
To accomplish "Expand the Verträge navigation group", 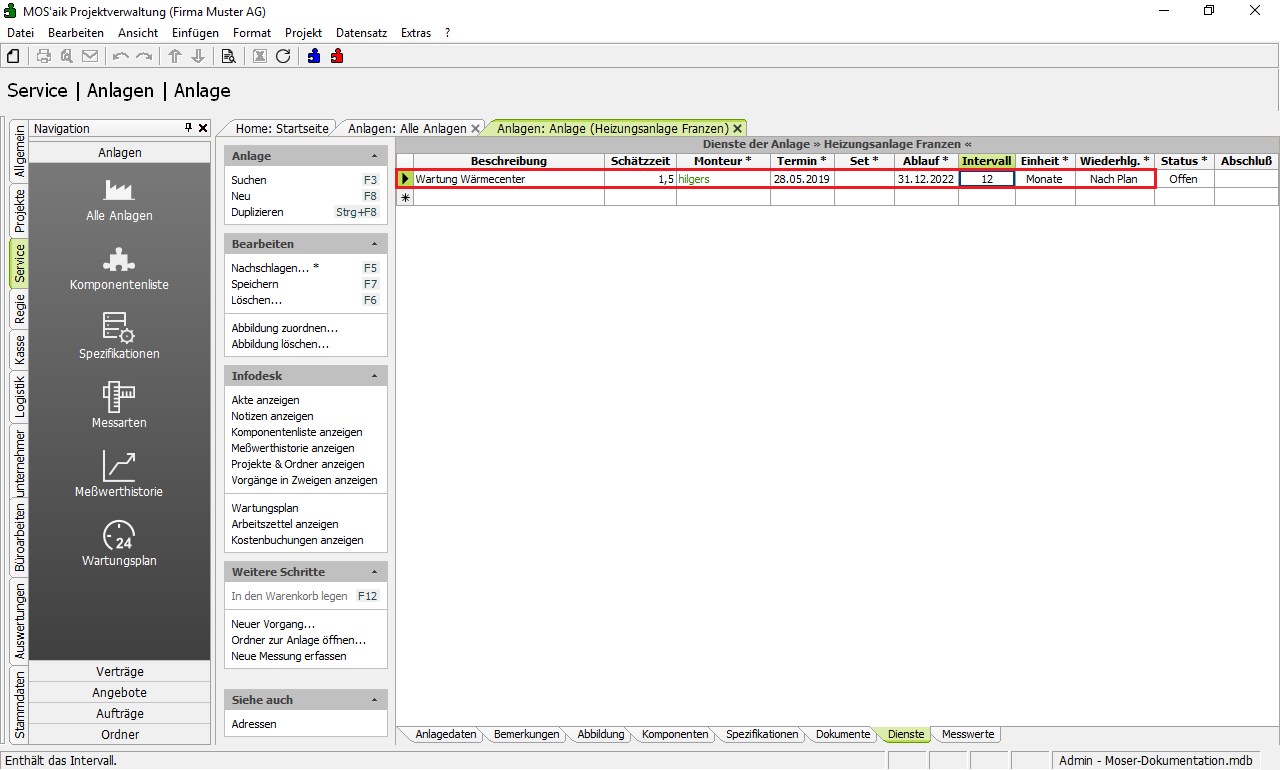I will coord(119,671).
